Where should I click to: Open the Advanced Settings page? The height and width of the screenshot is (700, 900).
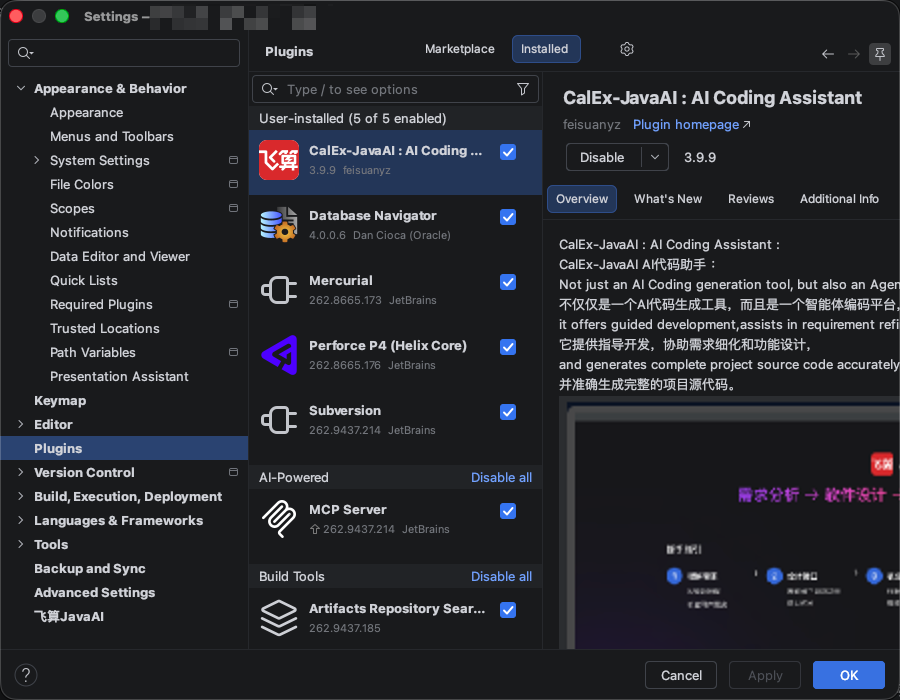95,592
